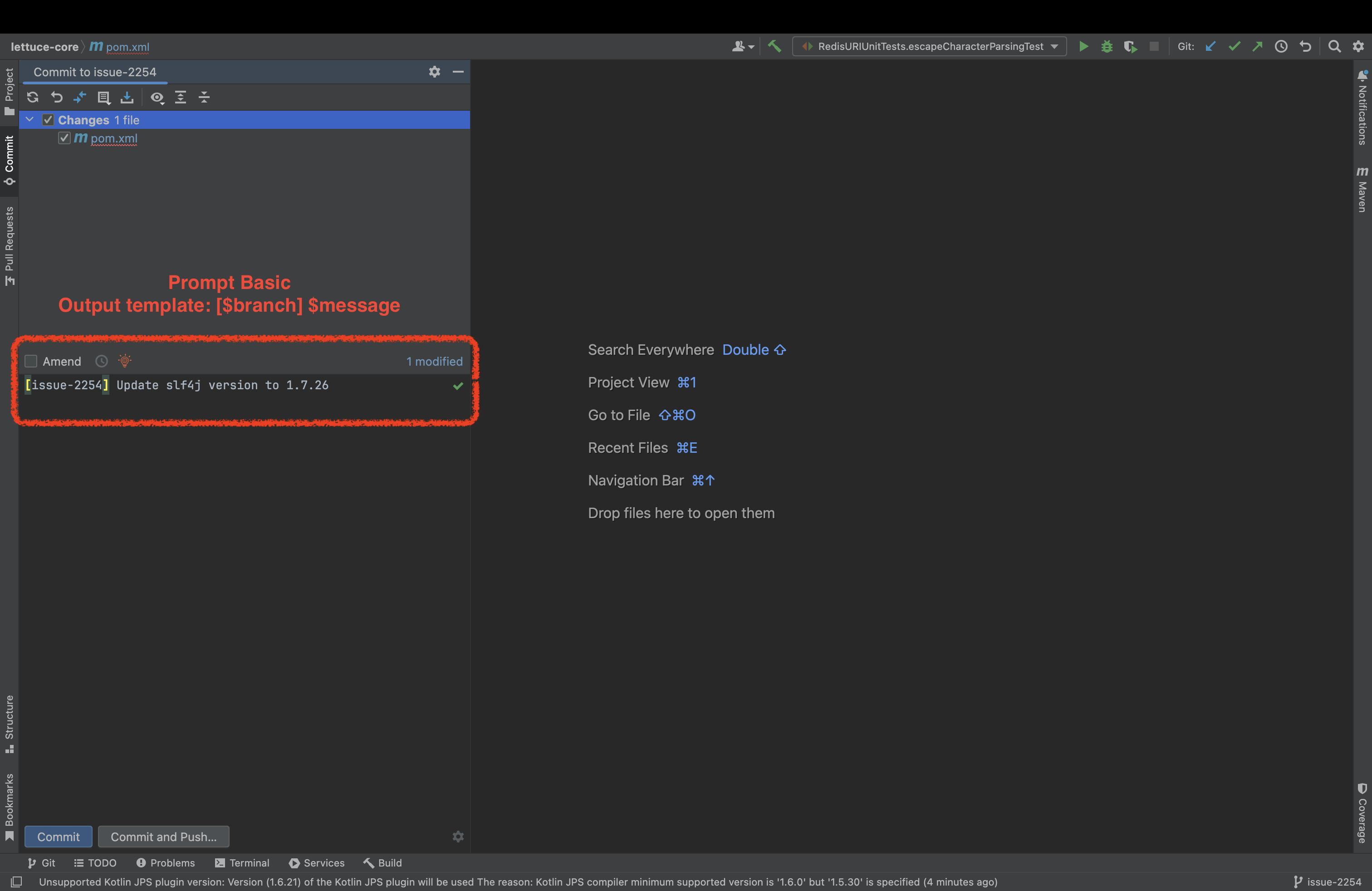Click the lightbulb generate commit message icon

point(124,362)
